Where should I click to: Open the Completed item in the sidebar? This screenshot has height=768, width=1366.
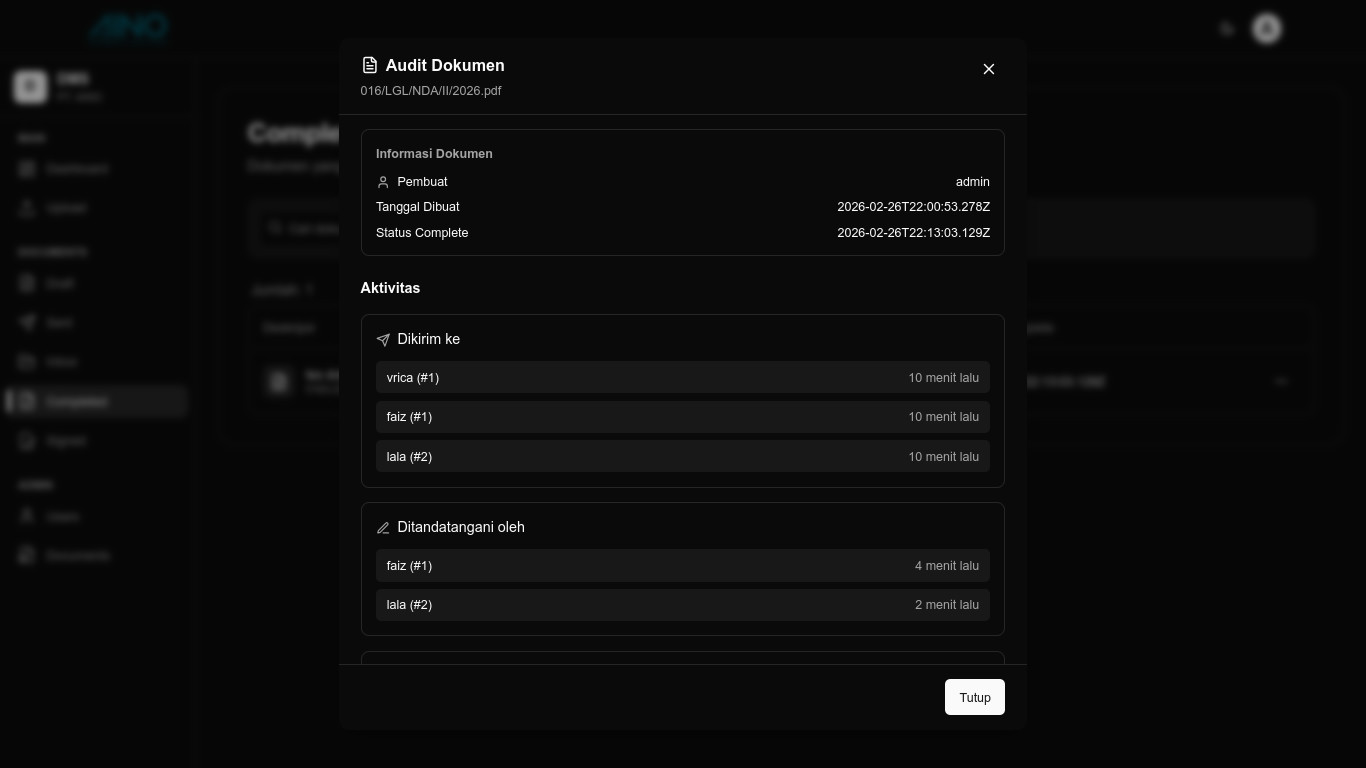click(77, 402)
